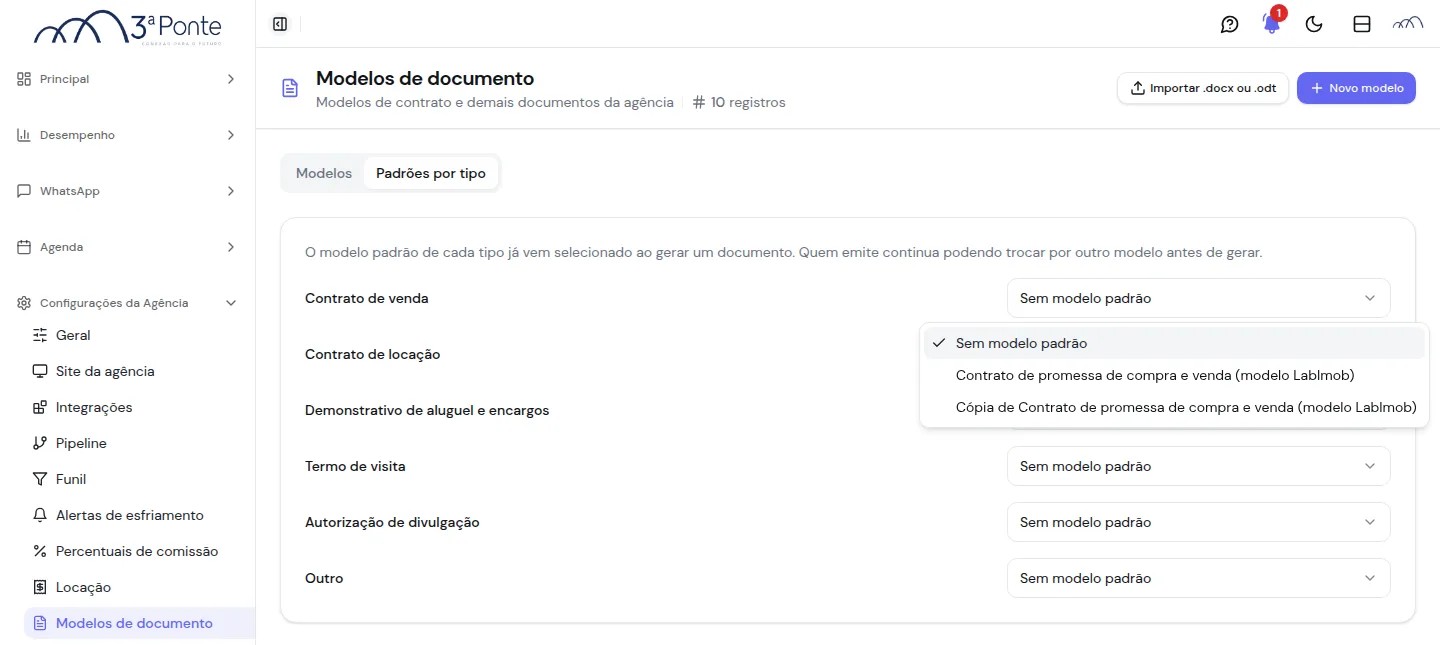The width and height of the screenshot is (1440, 645).
Task: Collapse the sidebar panel toggle icon
Action: pyautogui.click(x=280, y=24)
